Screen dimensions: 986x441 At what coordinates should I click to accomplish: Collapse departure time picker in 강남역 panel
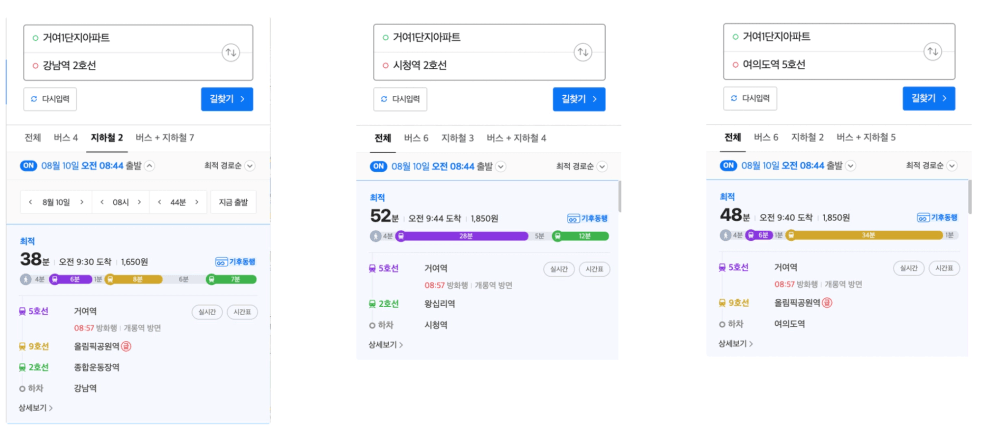[149, 166]
